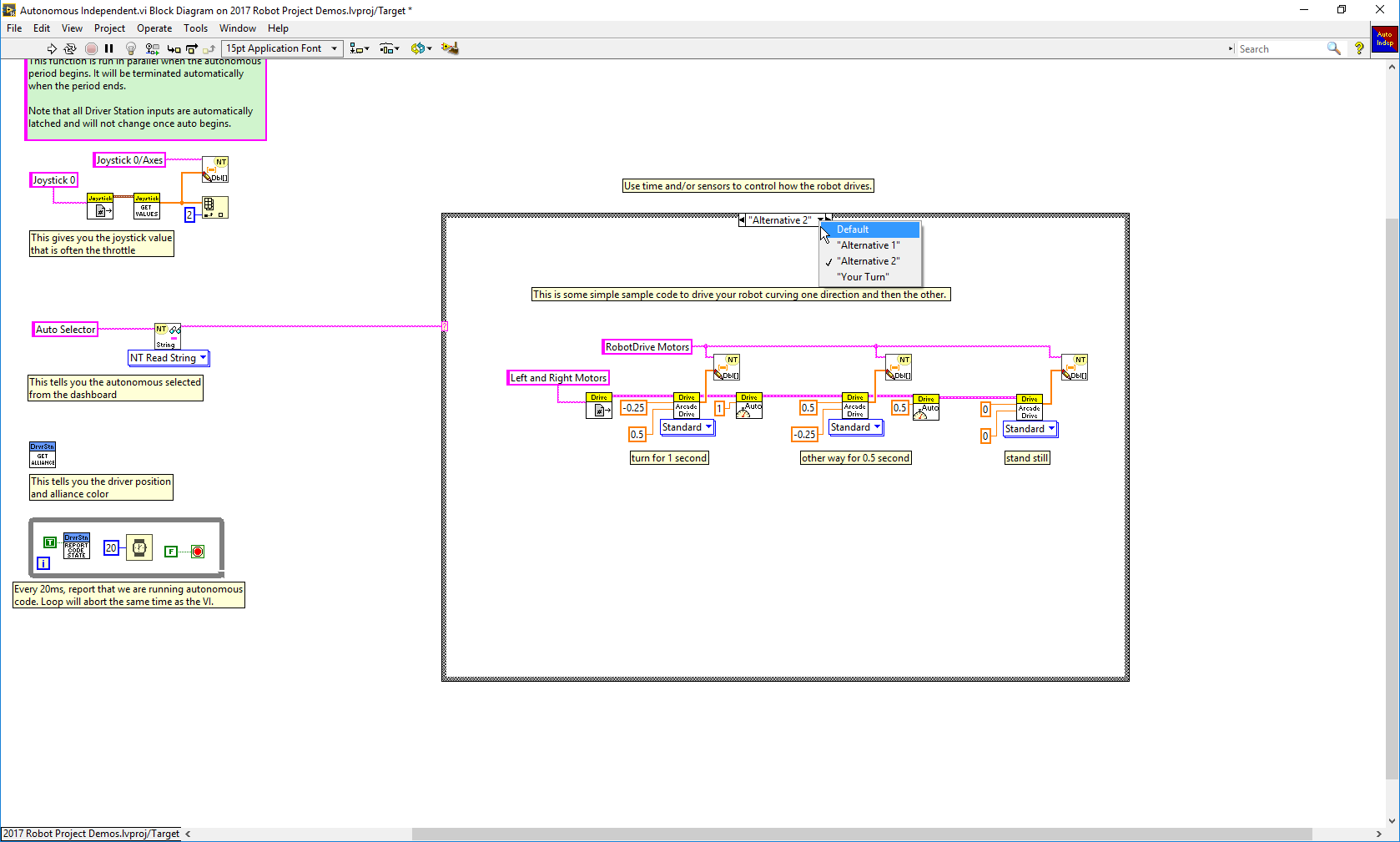
Task: Open the Edit menu
Action: pyautogui.click(x=42, y=28)
